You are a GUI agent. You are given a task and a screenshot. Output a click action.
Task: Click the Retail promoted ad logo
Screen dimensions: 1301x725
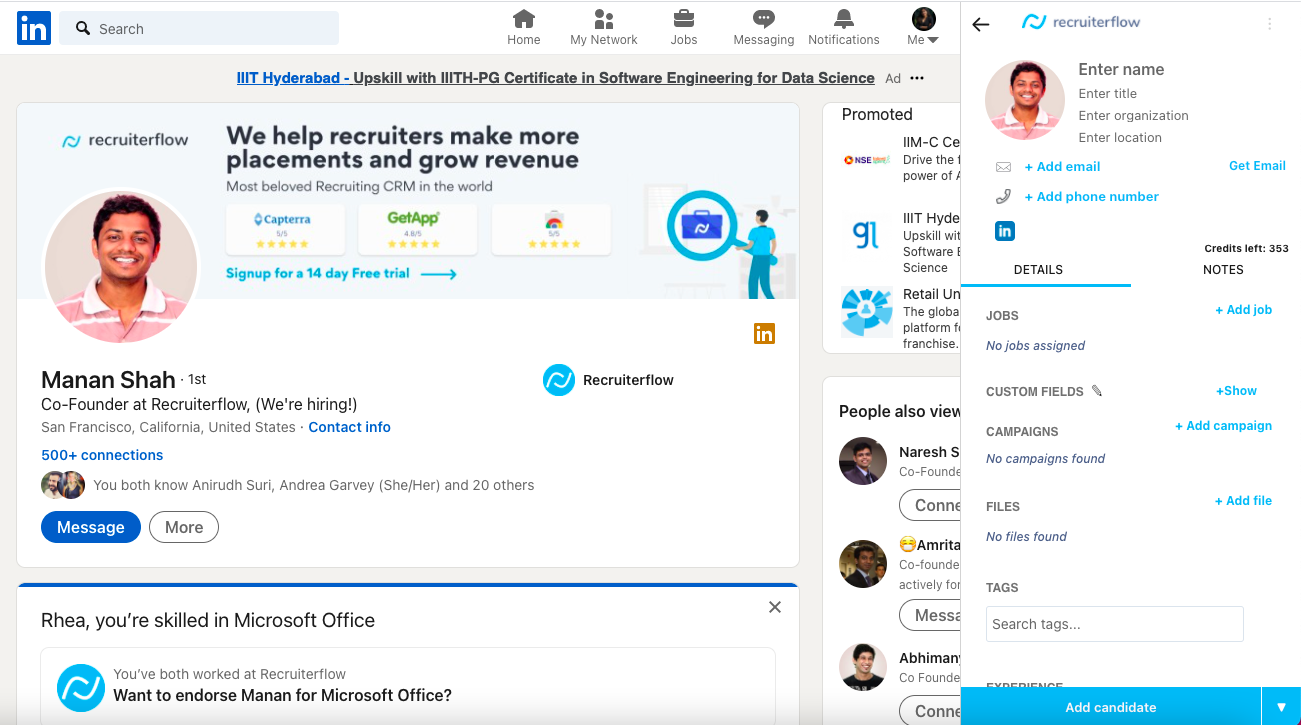pyautogui.click(x=866, y=311)
